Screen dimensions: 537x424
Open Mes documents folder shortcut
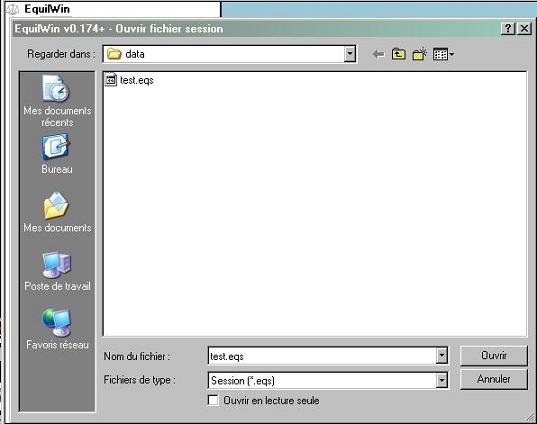tap(57, 212)
